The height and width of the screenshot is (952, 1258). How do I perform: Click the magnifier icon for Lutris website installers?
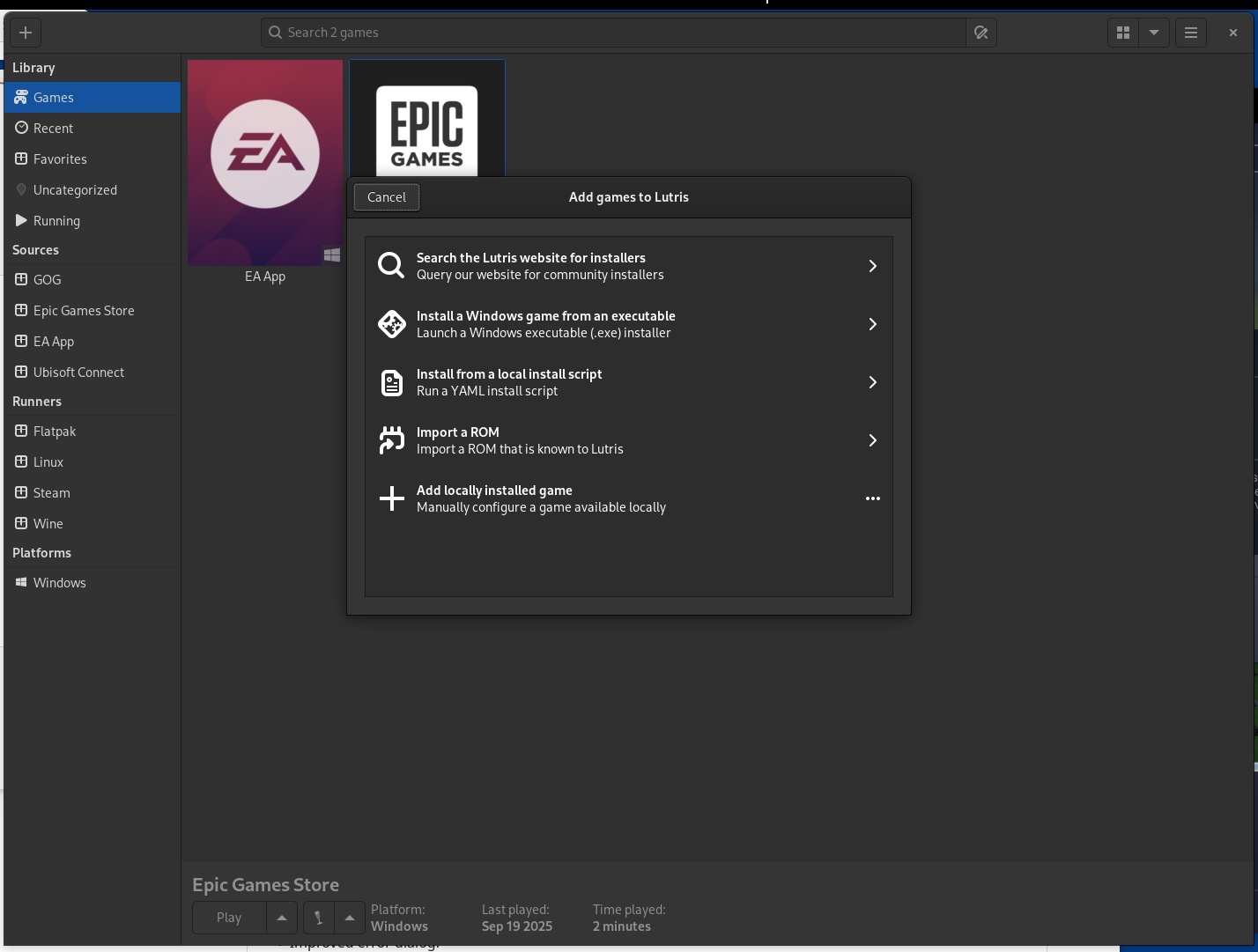[x=391, y=266]
